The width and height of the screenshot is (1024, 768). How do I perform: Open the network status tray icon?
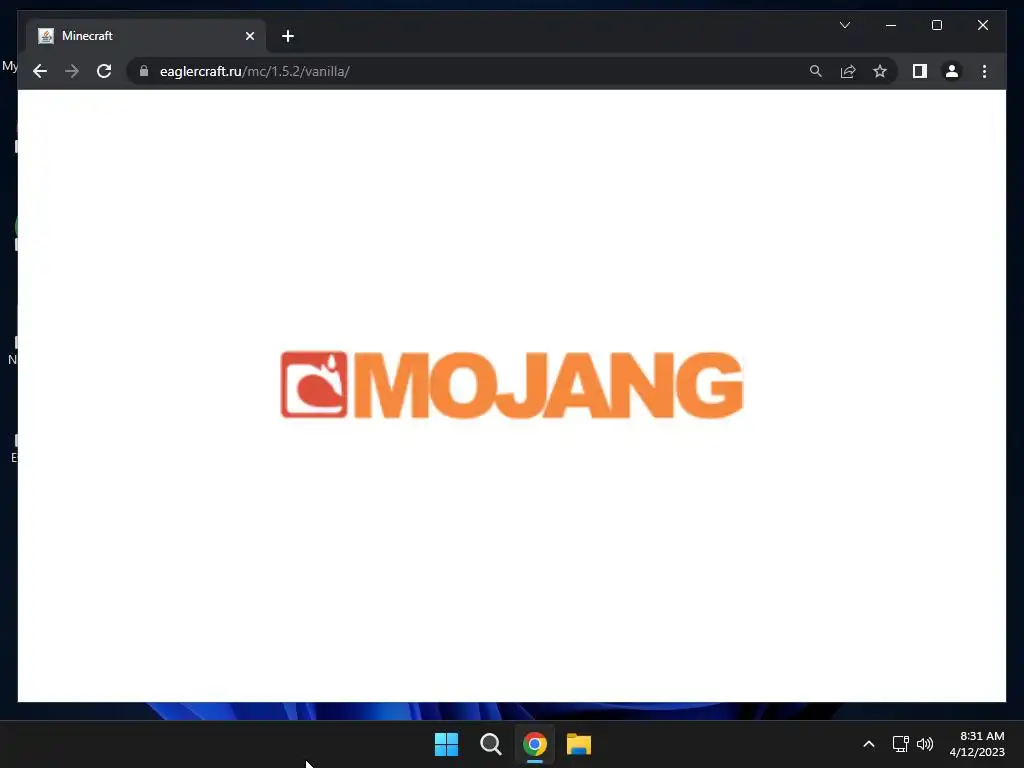point(901,744)
